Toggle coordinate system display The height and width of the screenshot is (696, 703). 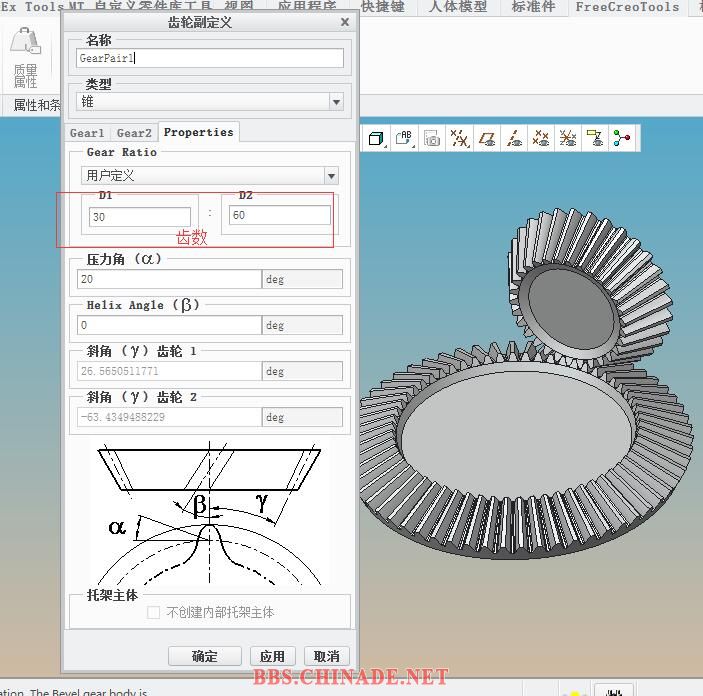(x=568, y=138)
